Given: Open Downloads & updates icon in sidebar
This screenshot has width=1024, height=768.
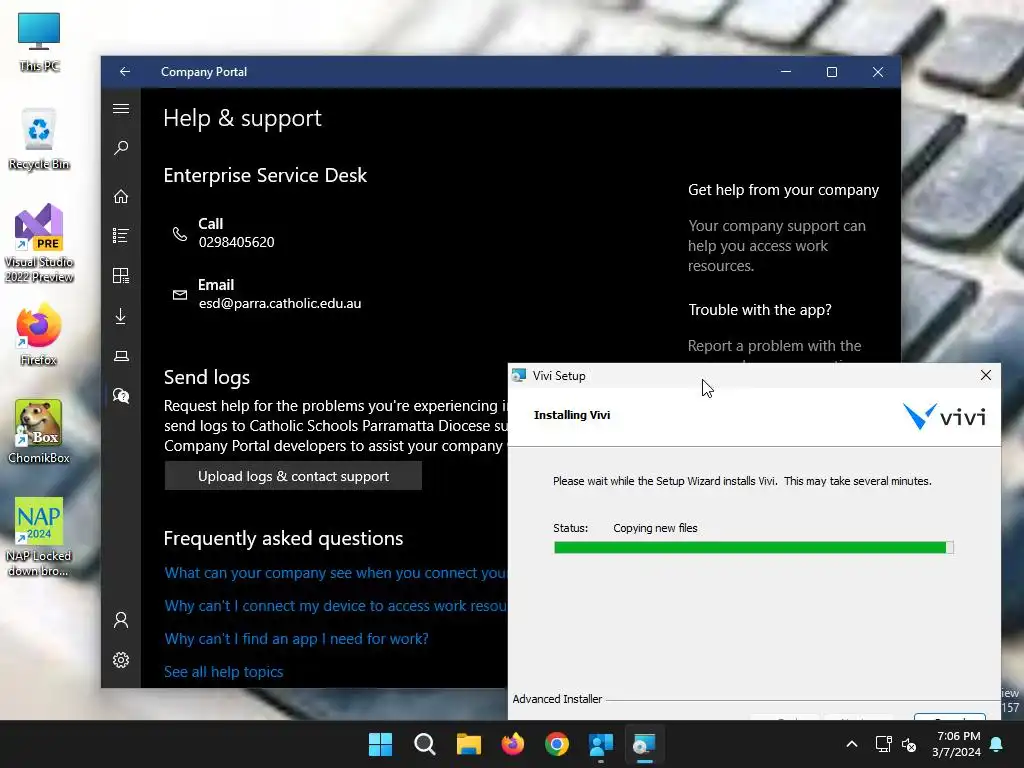Looking at the screenshot, I should pos(121,316).
